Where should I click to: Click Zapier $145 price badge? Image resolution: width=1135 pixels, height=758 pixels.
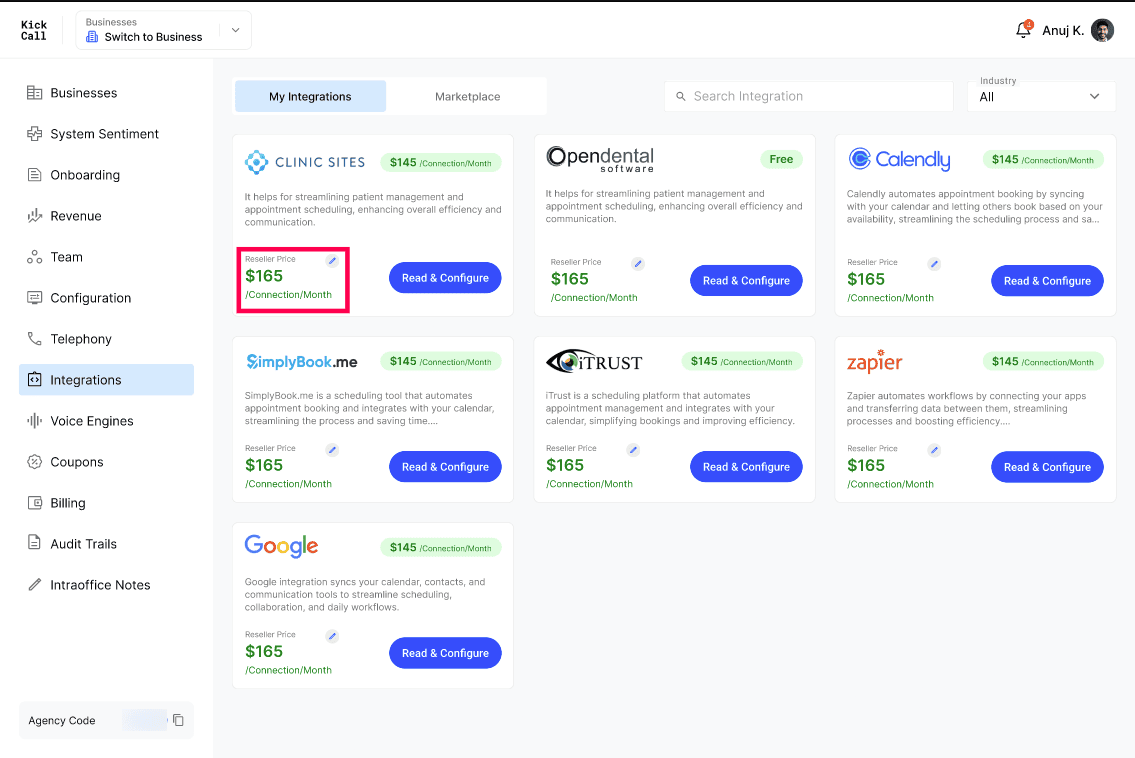1043,361
